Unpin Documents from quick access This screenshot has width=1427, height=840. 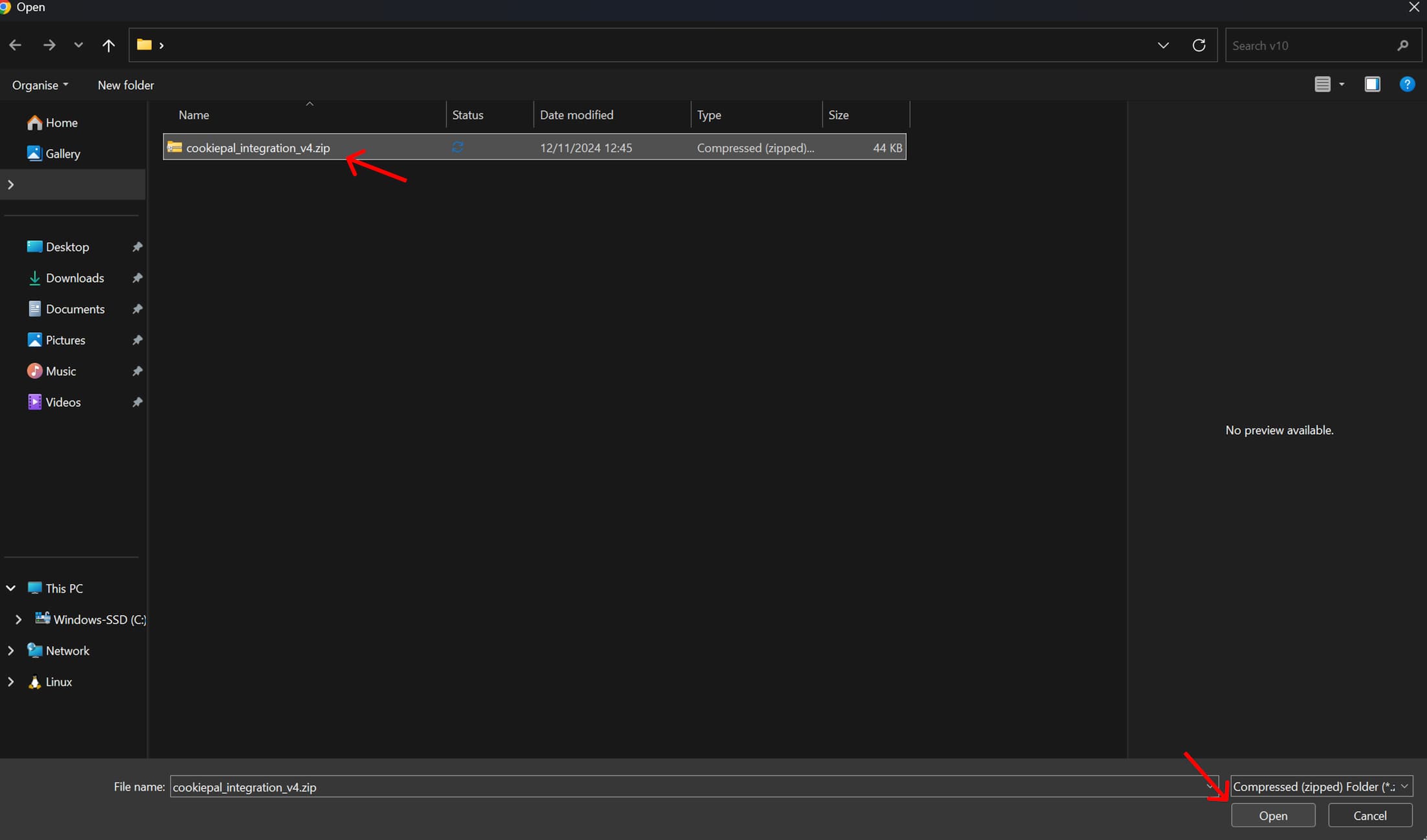point(137,309)
